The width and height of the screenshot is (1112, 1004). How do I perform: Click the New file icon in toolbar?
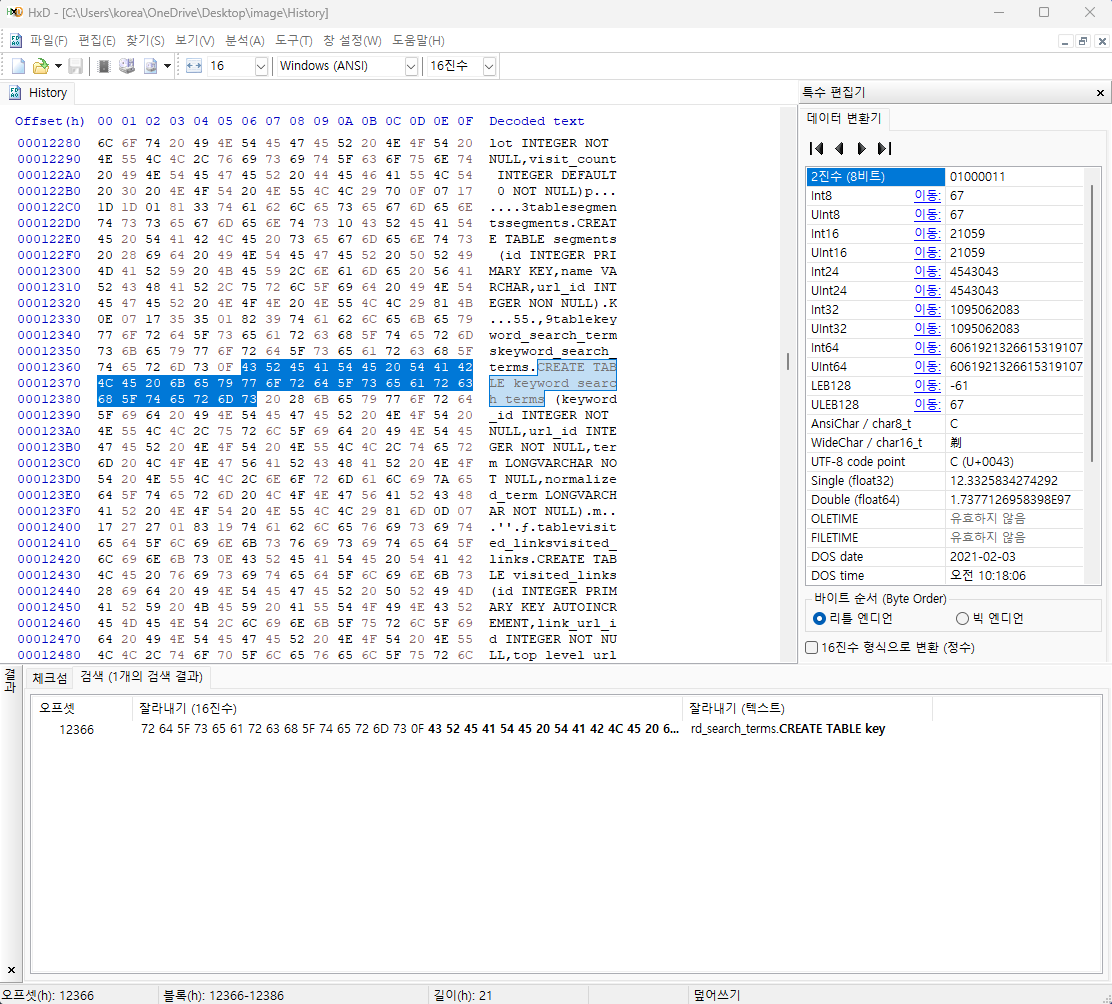coord(18,66)
